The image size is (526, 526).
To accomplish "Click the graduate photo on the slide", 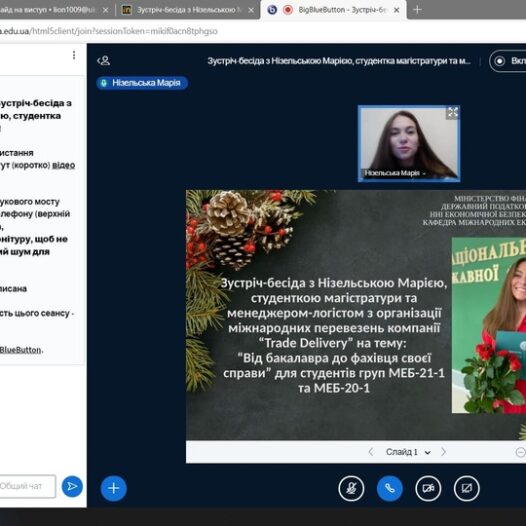I will [x=489, y=325].
